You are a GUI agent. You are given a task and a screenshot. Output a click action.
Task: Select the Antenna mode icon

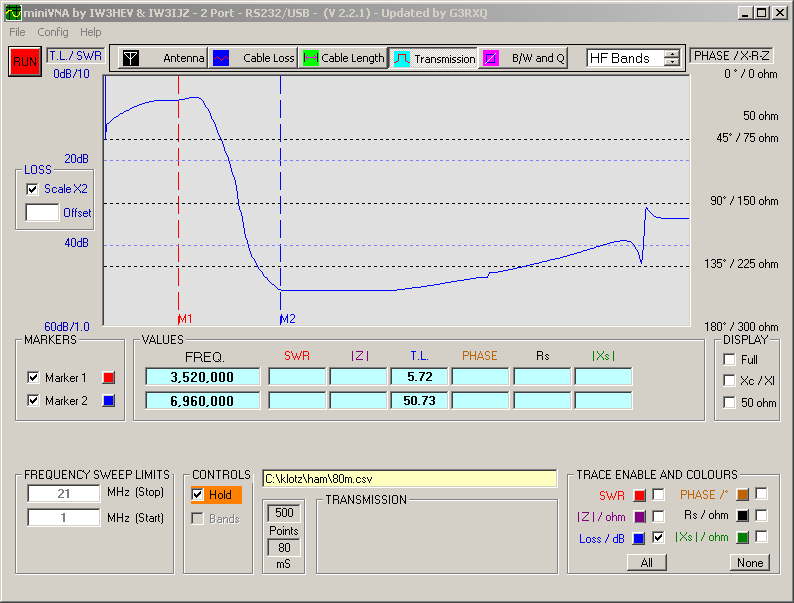point(131,58)
